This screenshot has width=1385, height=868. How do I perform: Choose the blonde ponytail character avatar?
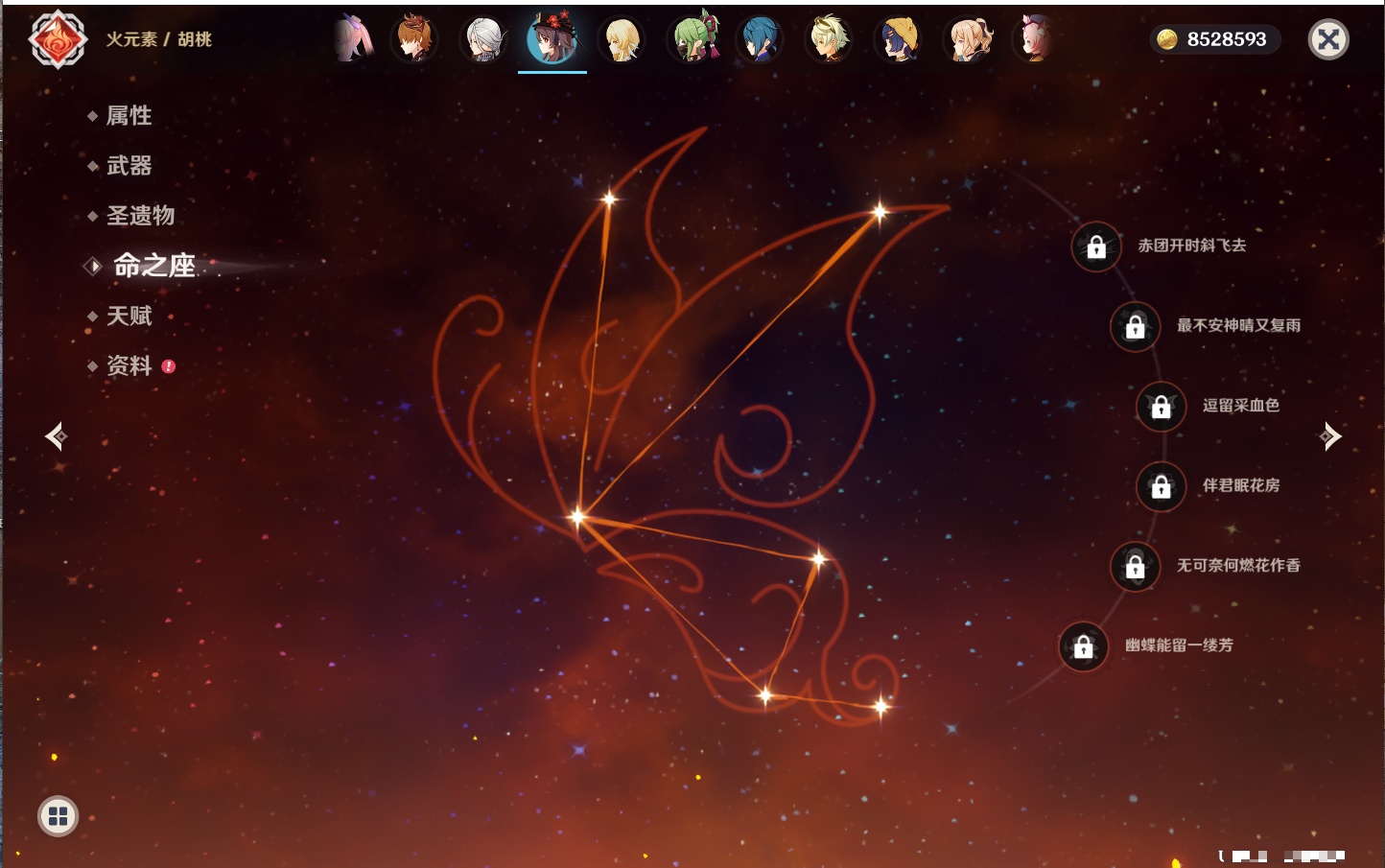(x=968, y=39)
